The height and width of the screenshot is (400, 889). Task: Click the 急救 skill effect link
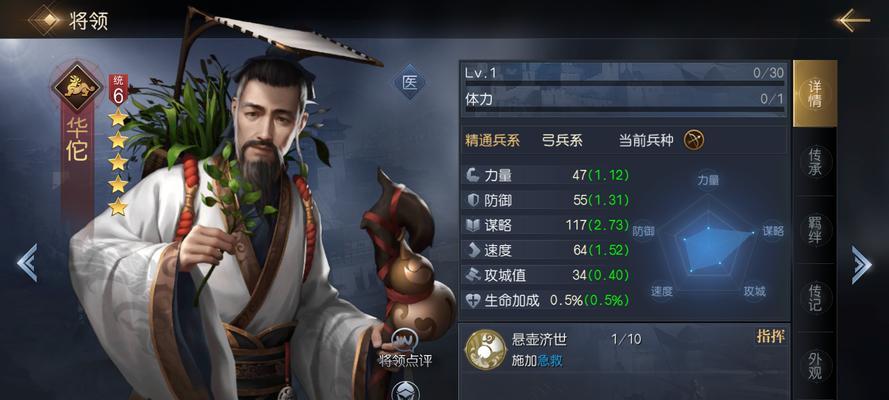click(550, 361)
